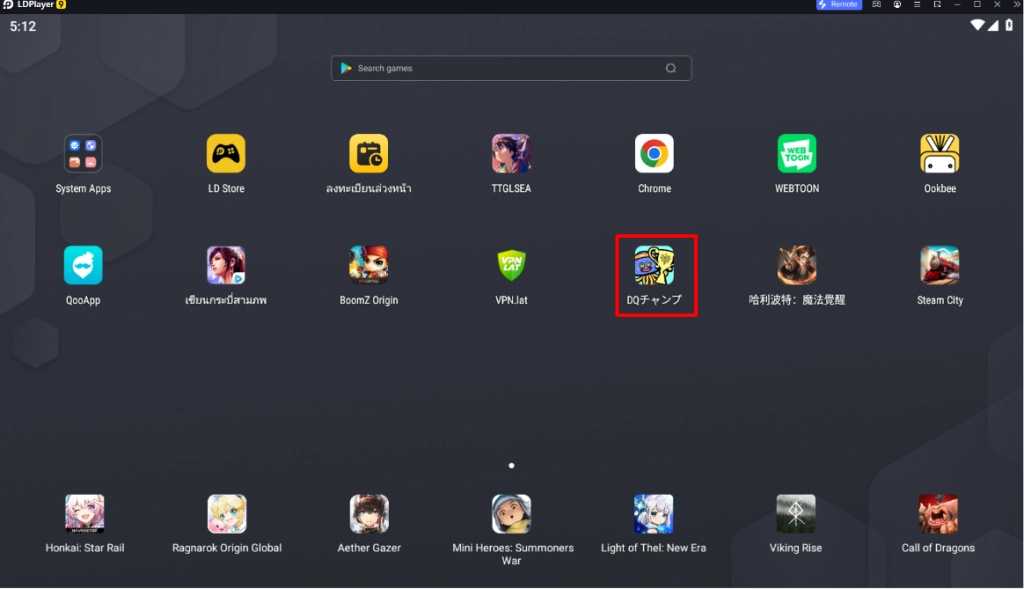Viewport: 1024px width, 589px height.
Task: Click the 5:12 clock
Action: point(23,27)
